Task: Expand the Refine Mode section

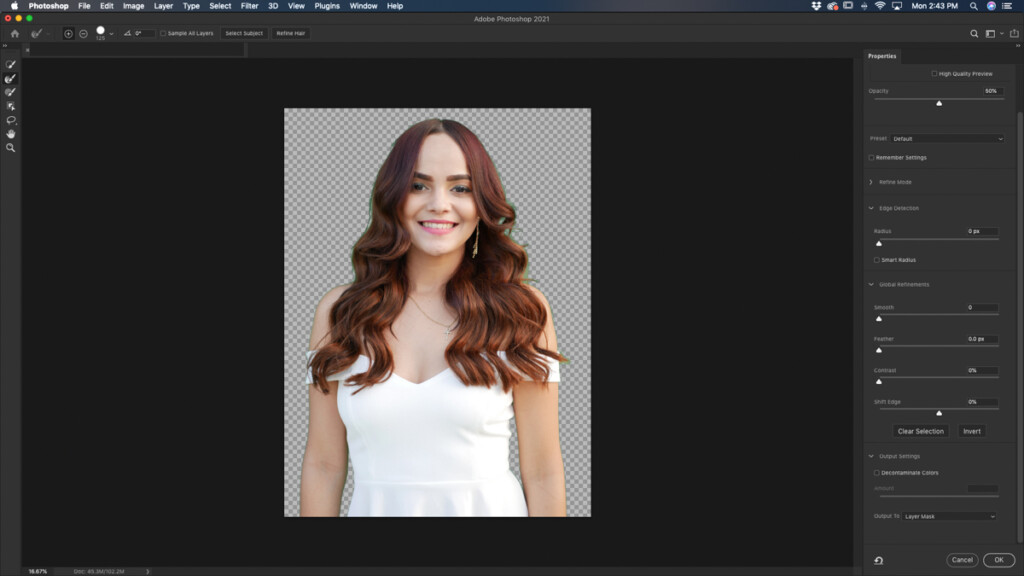Action: point(871,182)
